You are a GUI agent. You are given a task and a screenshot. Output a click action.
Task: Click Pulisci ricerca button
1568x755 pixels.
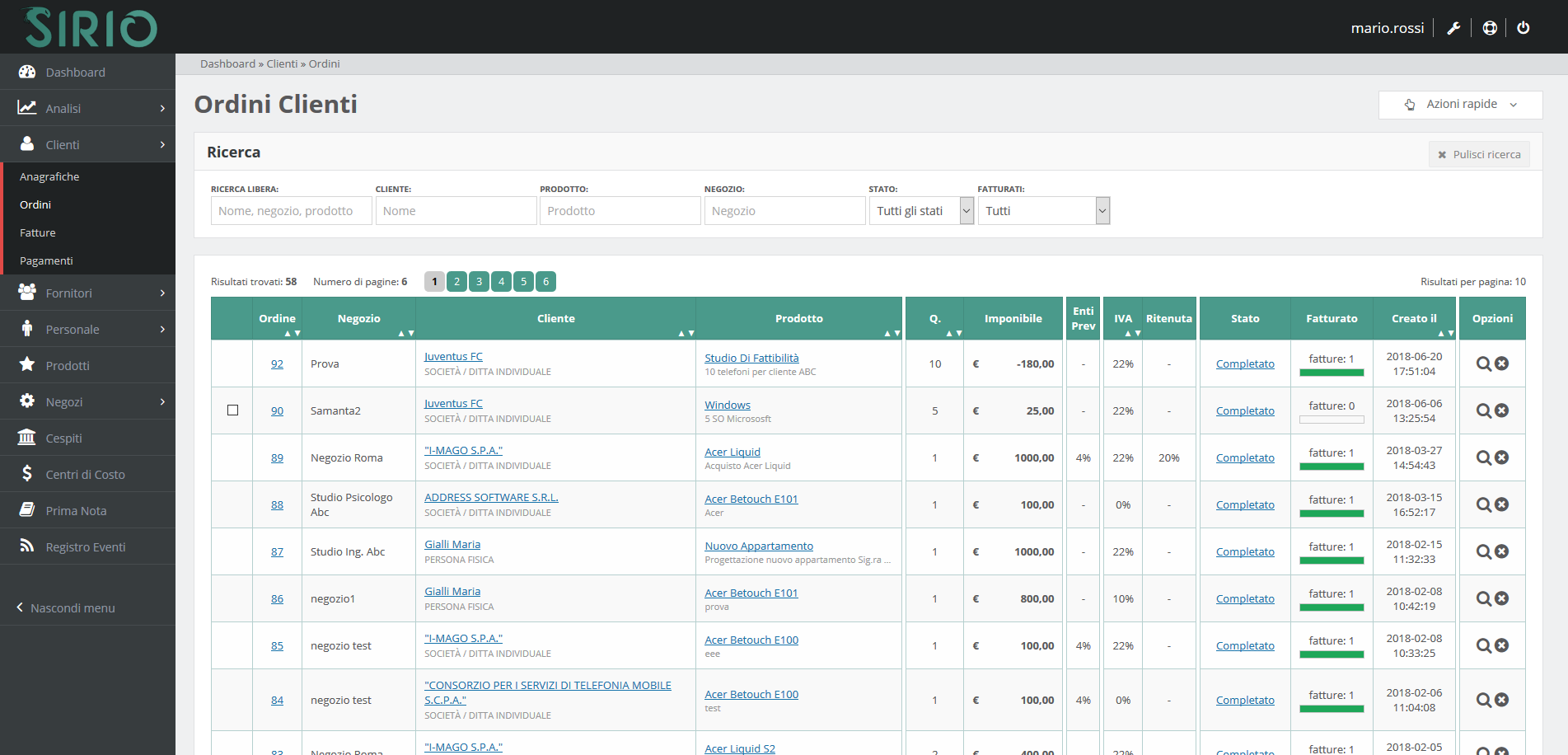(1479, 154)
